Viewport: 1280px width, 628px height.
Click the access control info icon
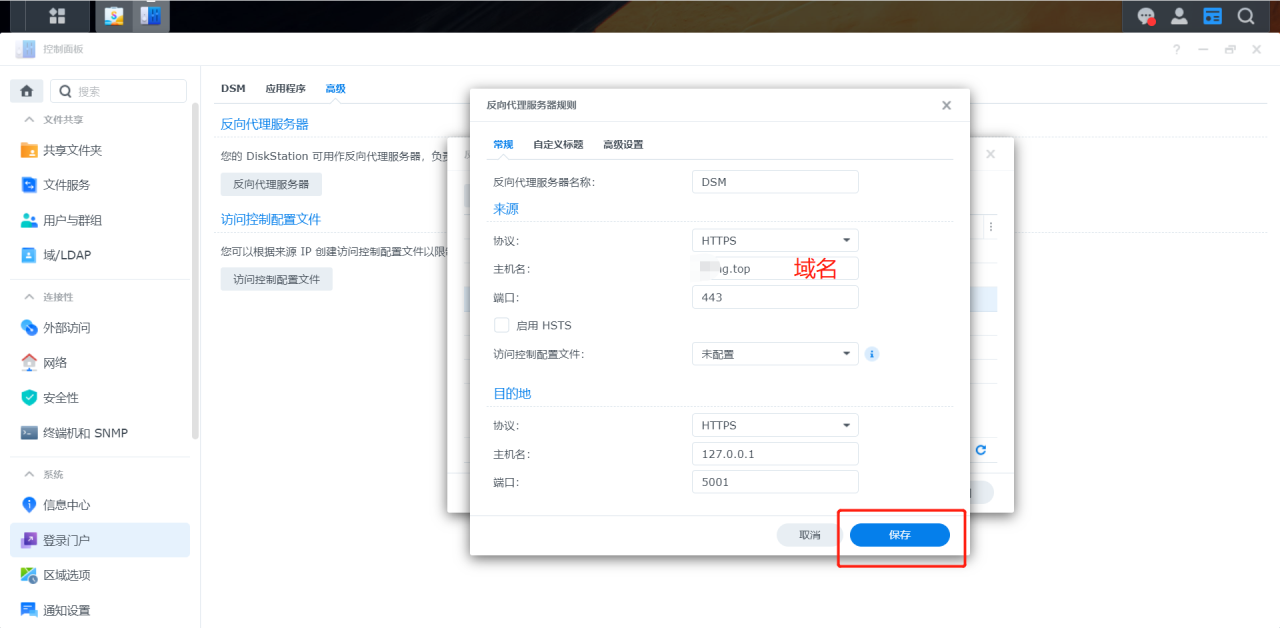(871, 354)
